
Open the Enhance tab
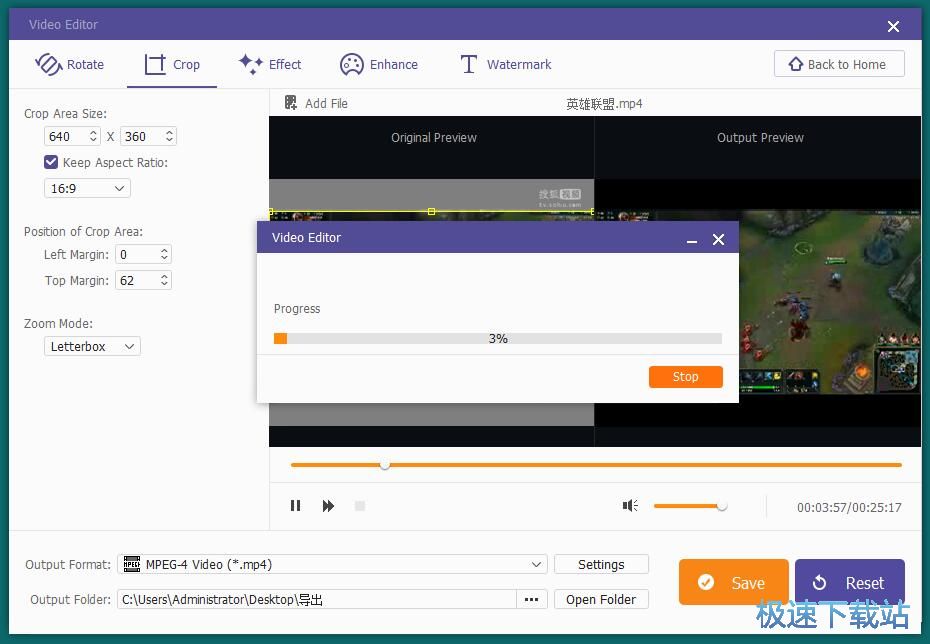coord(378,64)
